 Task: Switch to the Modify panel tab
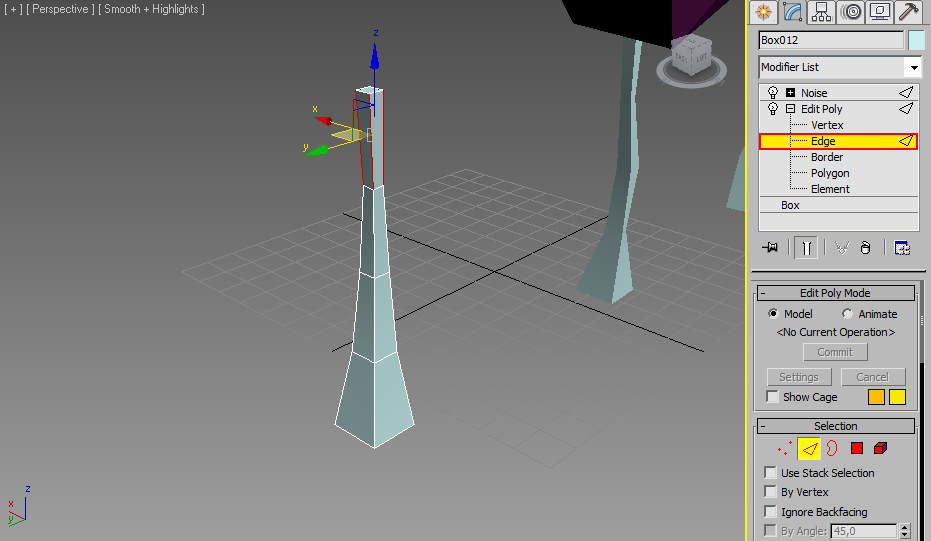click(793, 12)
